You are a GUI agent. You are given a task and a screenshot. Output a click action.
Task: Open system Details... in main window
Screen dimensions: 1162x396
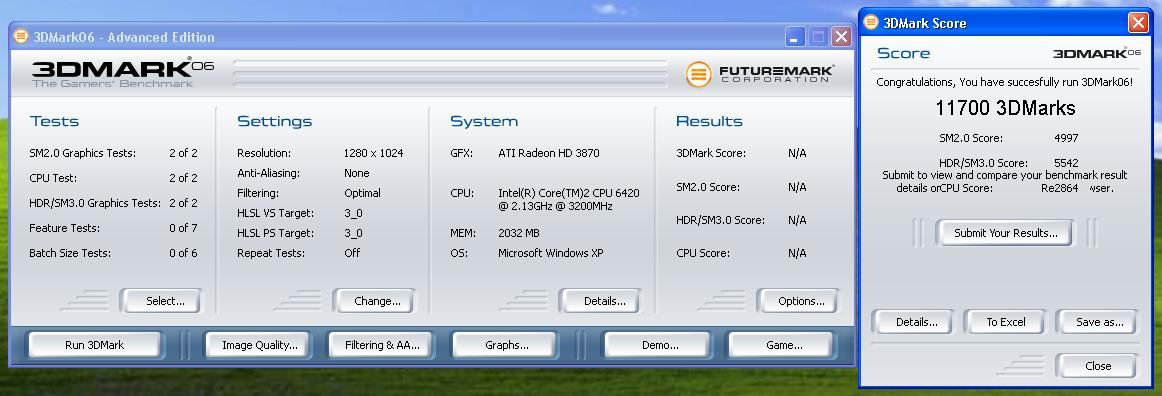[x=600, y=301]
